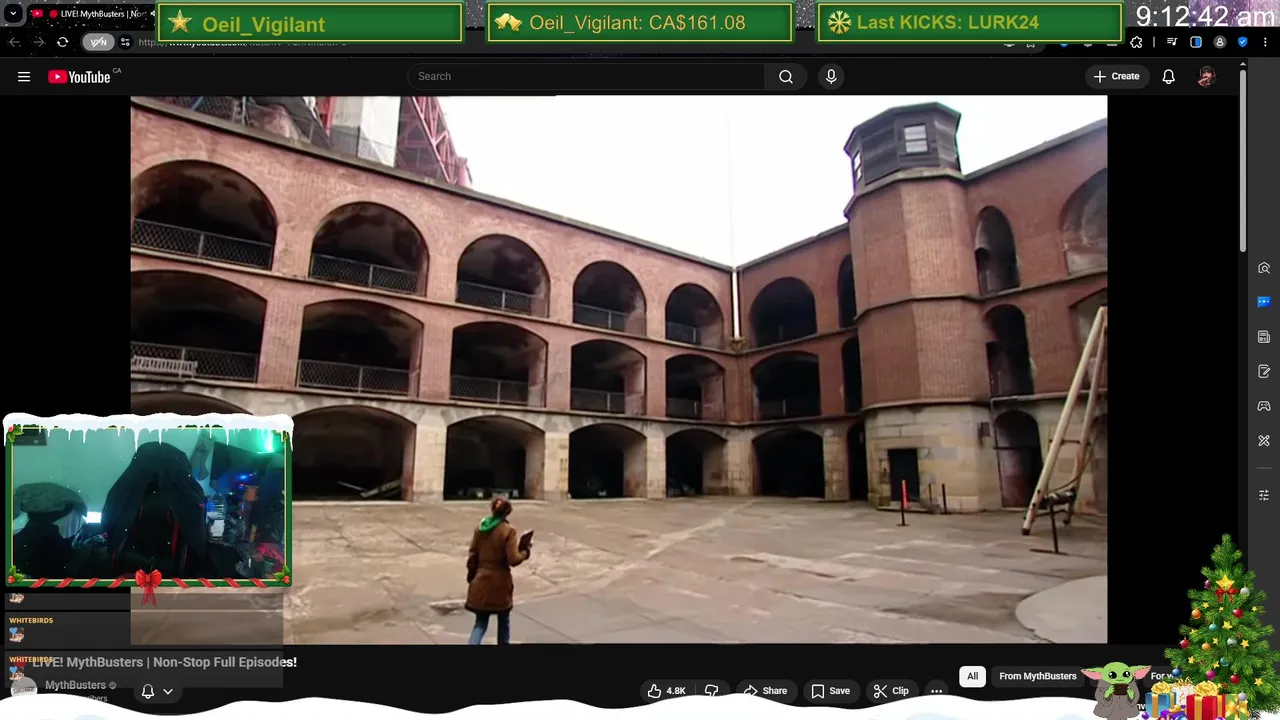Click the magnifier search button
The height and width of the screenshot is (720, 1280).
(786, 76)
